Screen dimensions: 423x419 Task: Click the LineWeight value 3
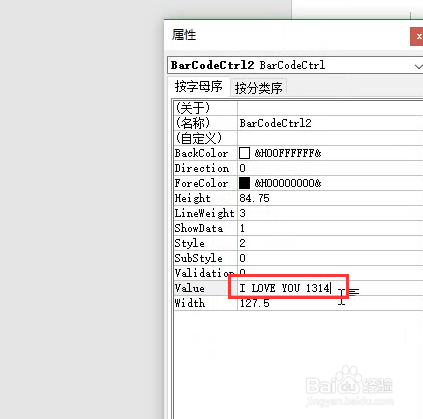click(x=242, y=213)
